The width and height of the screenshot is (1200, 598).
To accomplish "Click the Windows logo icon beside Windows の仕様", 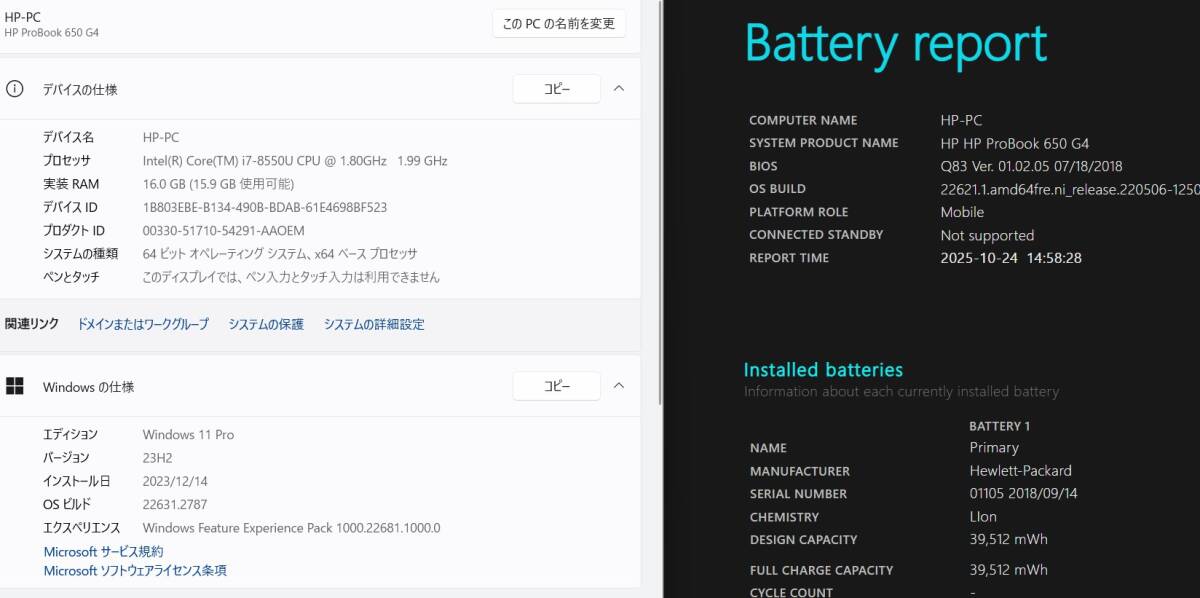I will (15, 386).
